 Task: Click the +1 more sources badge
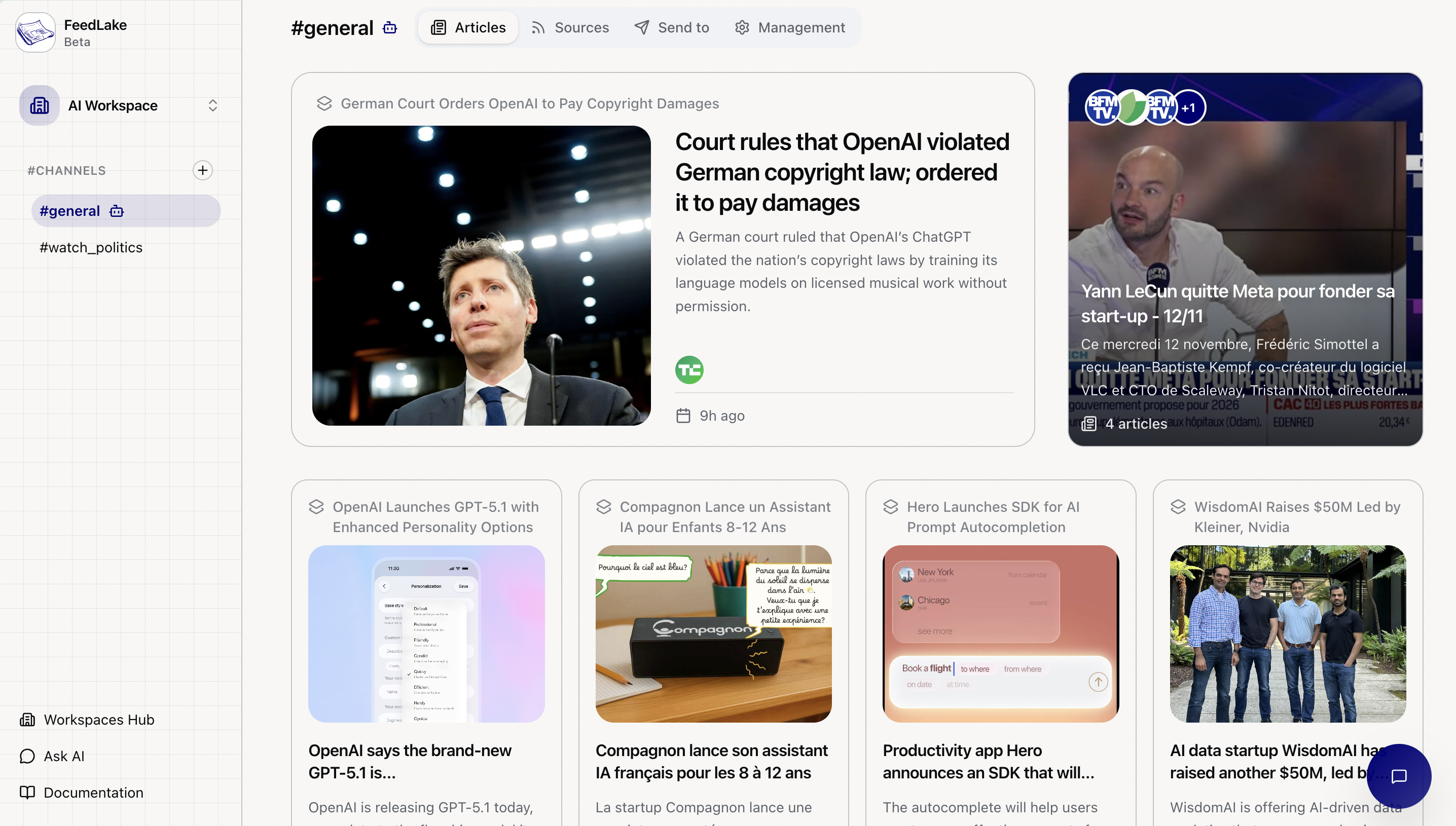[x=1188, y=107]
